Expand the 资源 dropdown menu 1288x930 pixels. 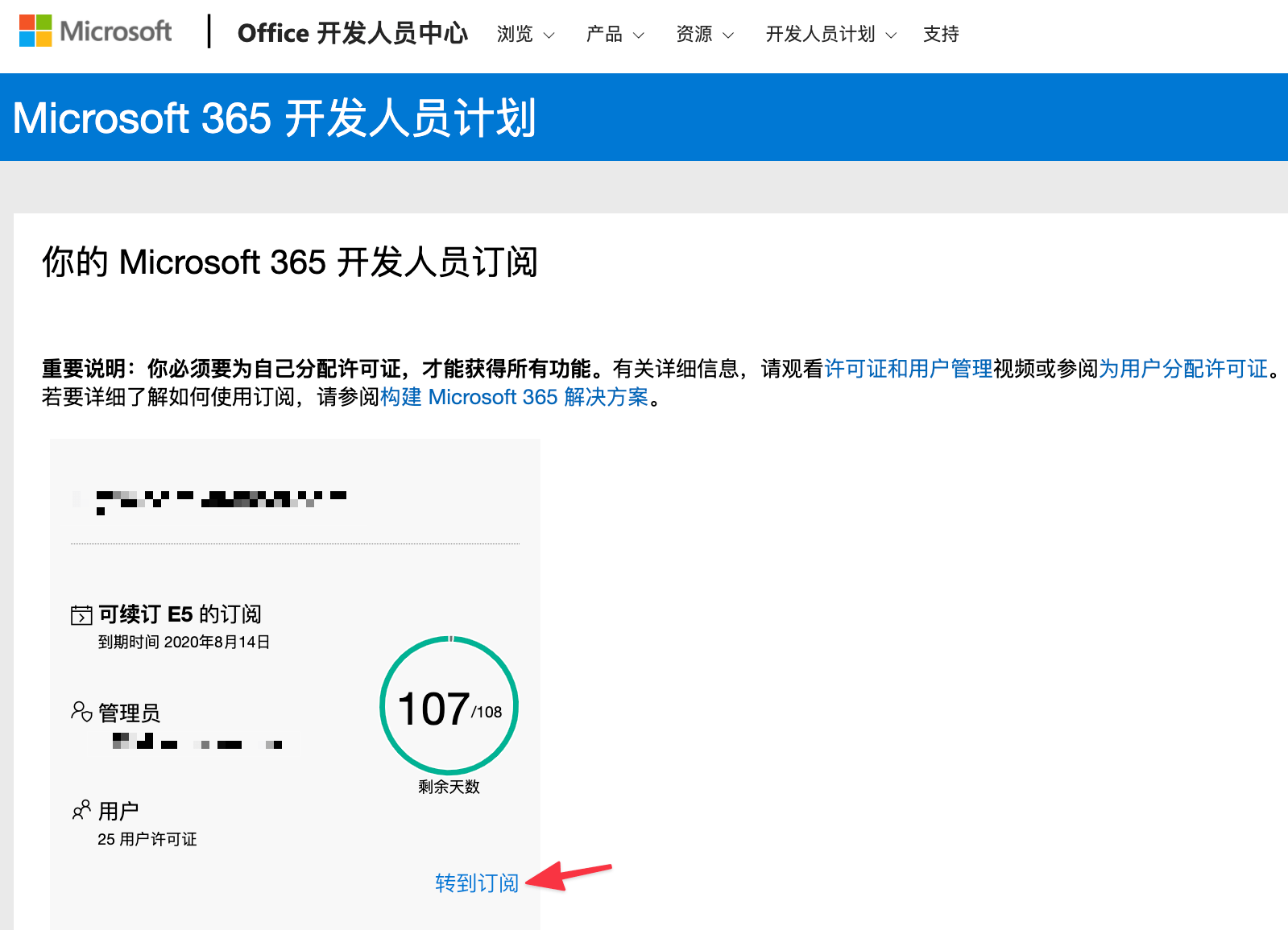[705, 34]
